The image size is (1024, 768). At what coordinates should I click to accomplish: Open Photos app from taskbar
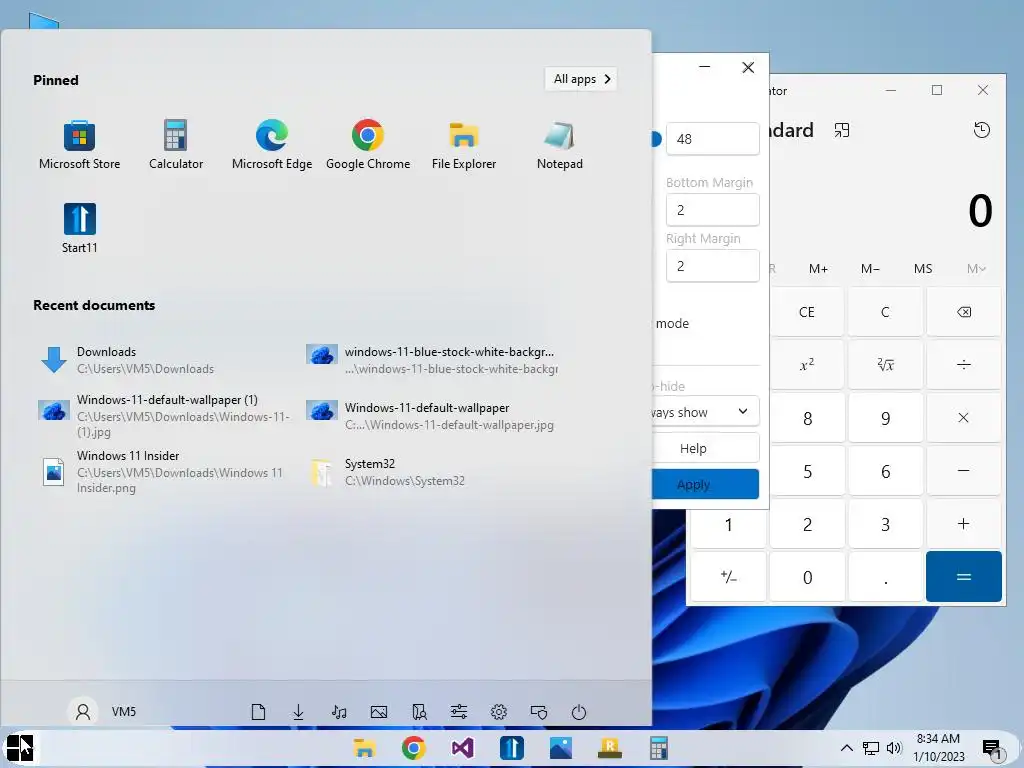click(560, 748)
